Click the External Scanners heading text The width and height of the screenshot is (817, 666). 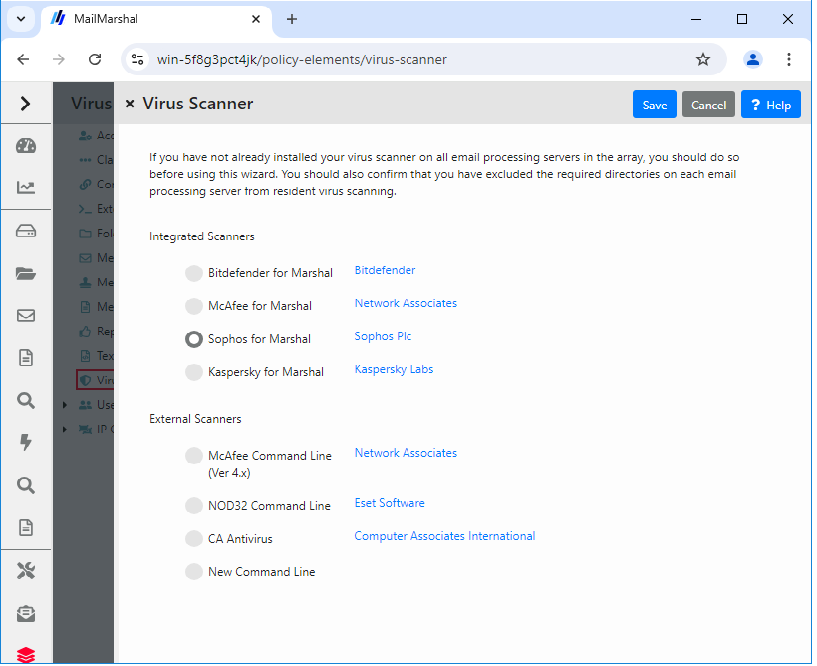(x=195, y=420)
